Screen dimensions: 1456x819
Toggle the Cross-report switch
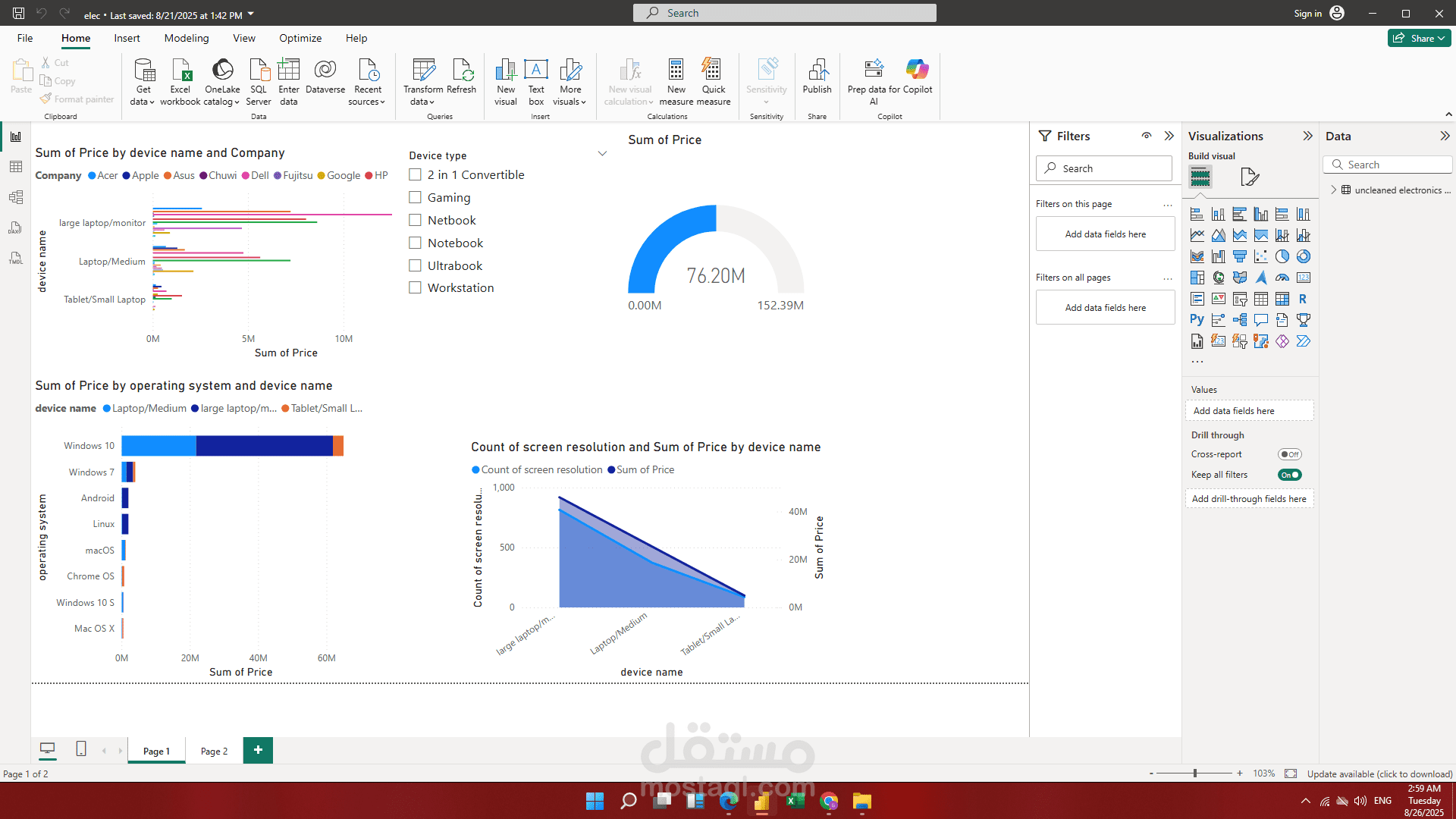pos(1289,454)
